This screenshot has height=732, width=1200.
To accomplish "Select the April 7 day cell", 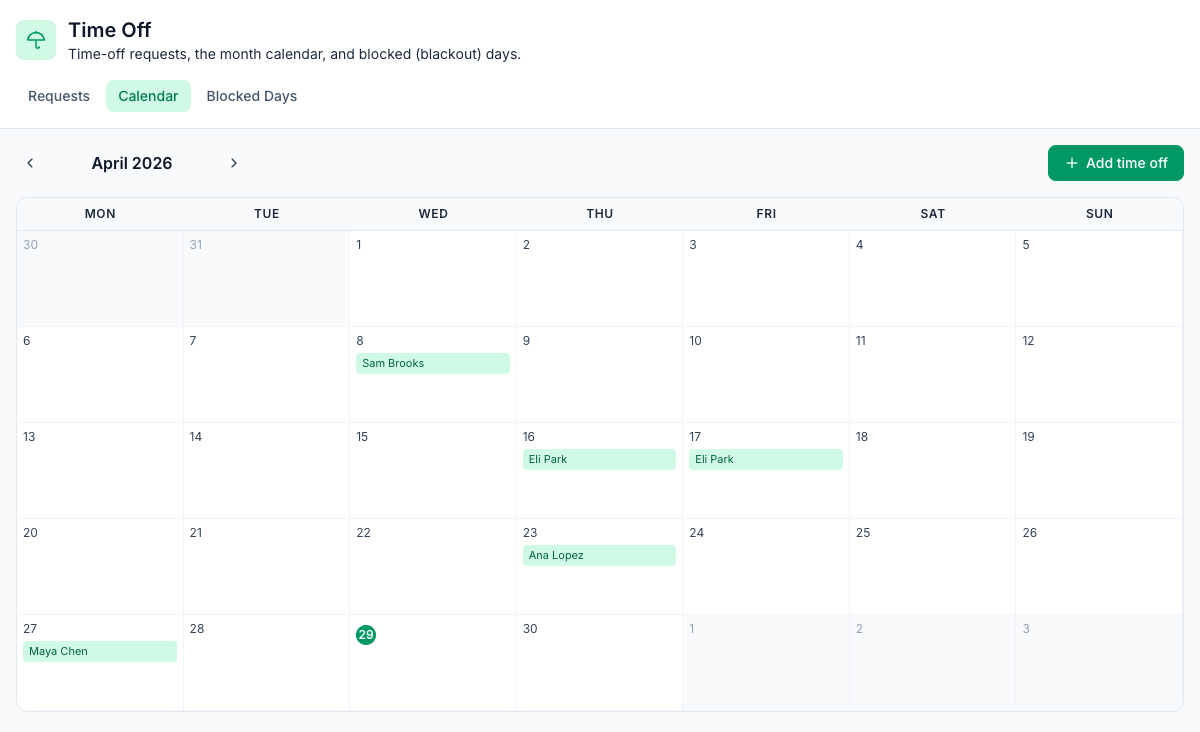I will (267, 375).
